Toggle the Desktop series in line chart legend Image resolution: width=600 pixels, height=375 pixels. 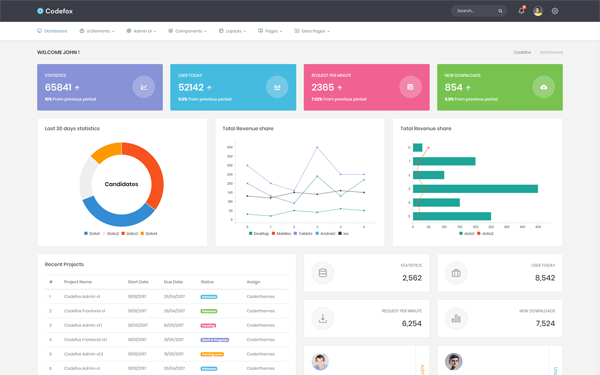click(x=259, y=233)
